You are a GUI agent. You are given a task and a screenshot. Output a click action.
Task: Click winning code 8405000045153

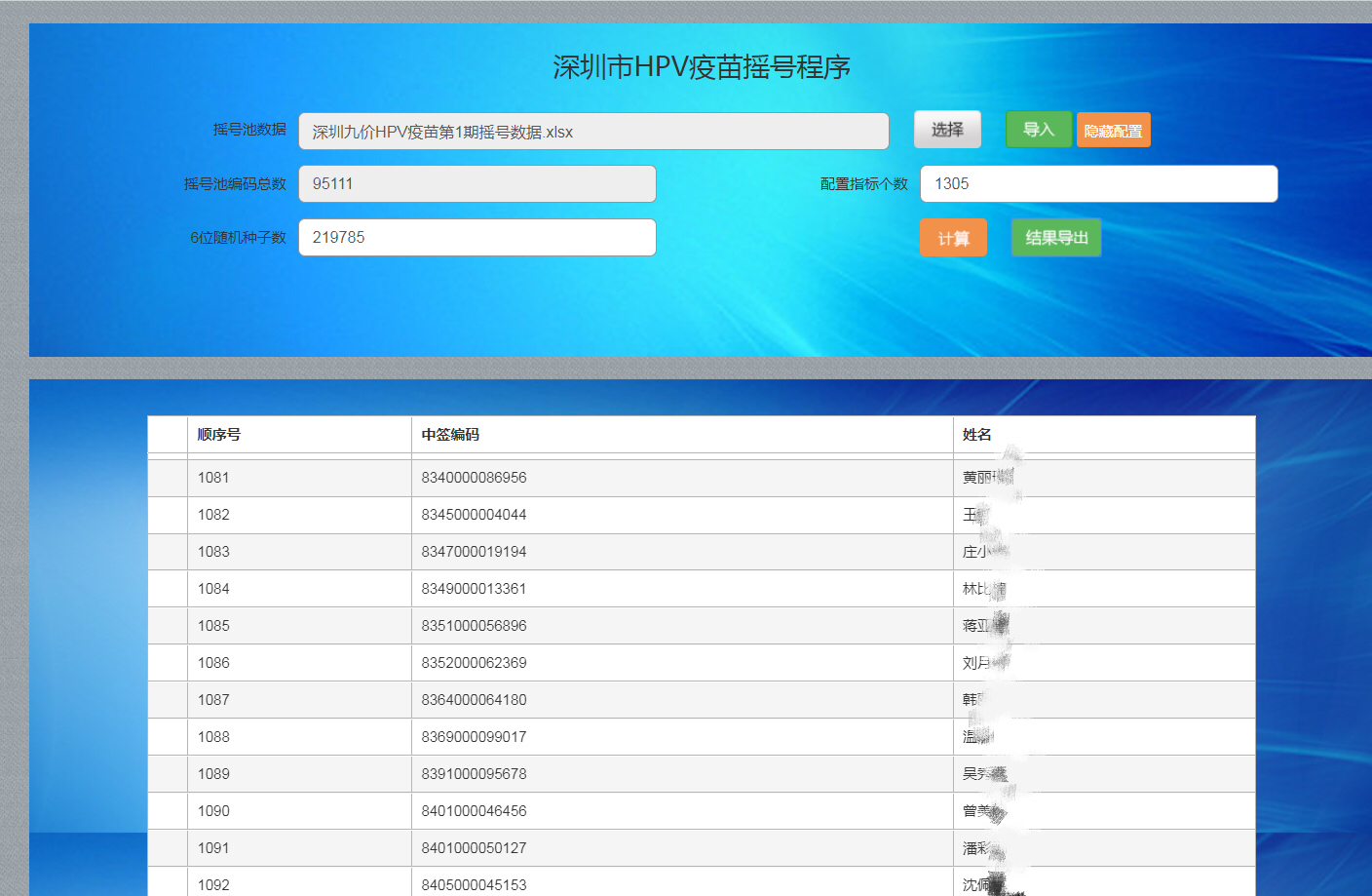474,885
